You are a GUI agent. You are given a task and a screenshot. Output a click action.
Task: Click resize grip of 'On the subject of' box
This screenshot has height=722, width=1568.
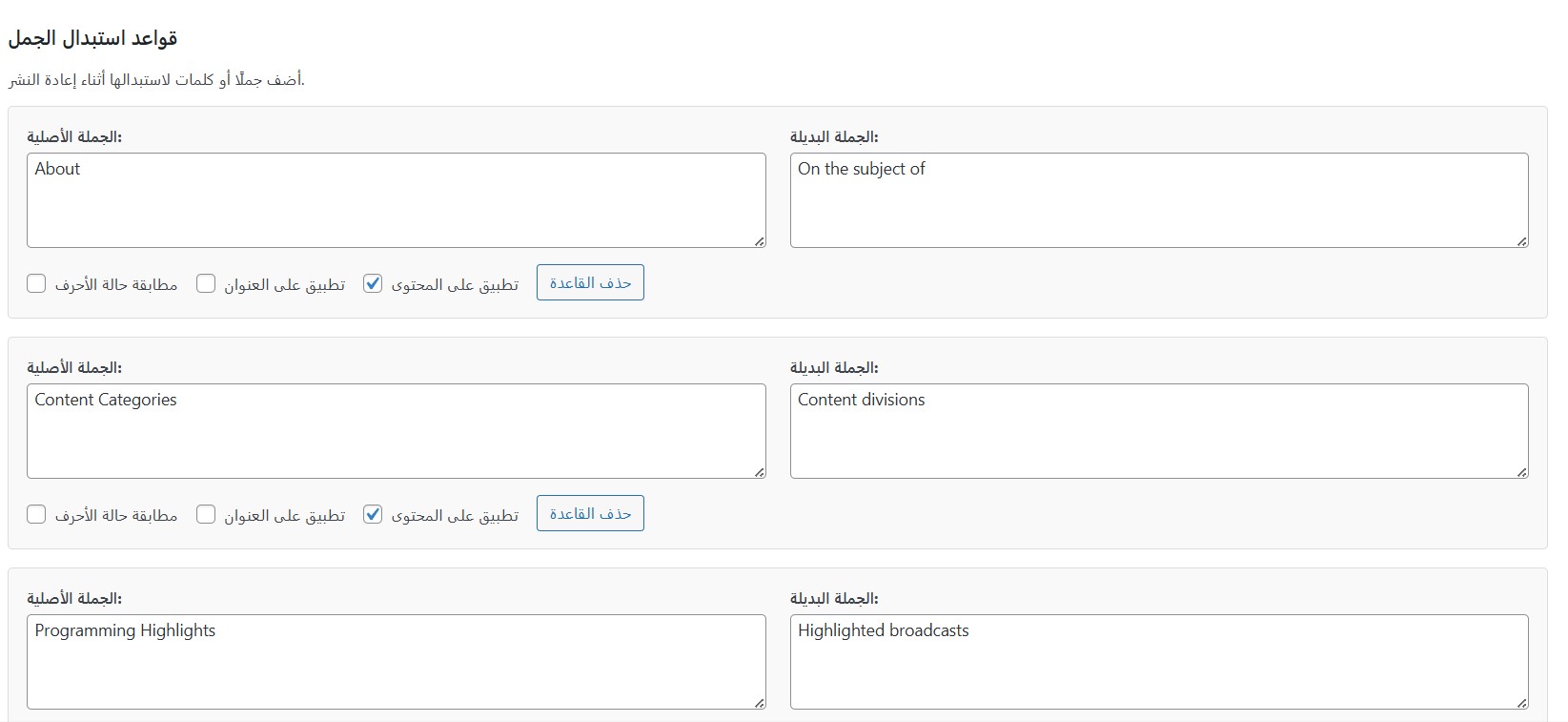(x=1522, y=242)
